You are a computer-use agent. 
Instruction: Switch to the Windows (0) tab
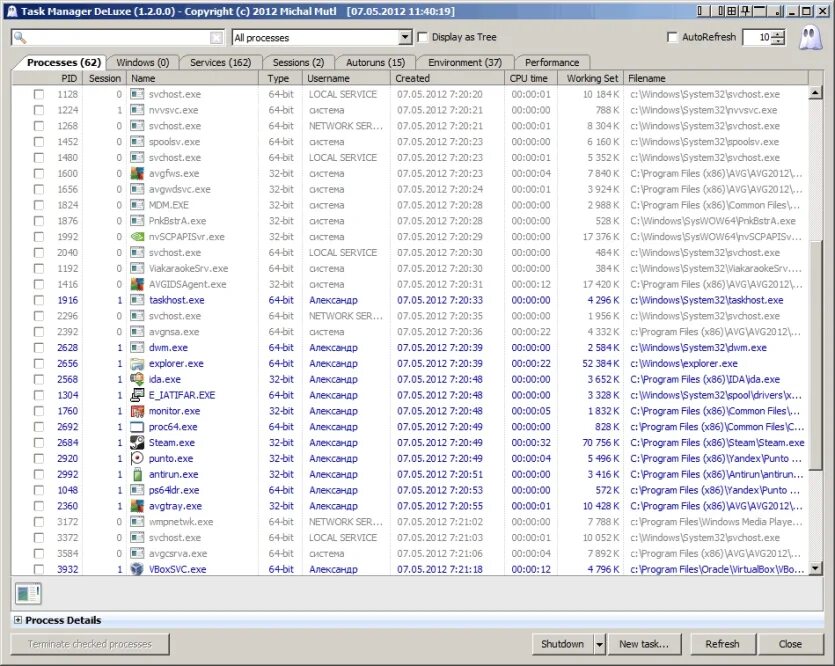(x=143, y=62)
